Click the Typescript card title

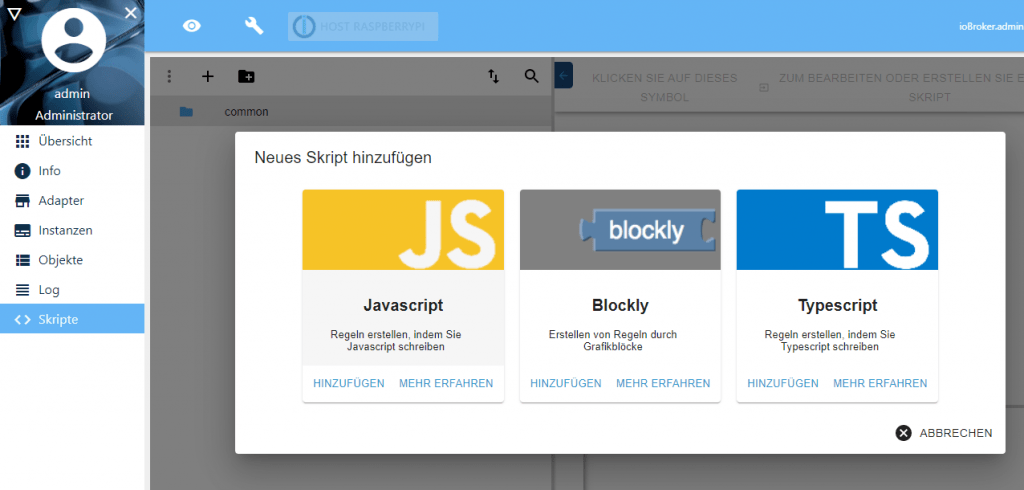tap(837, 306)
